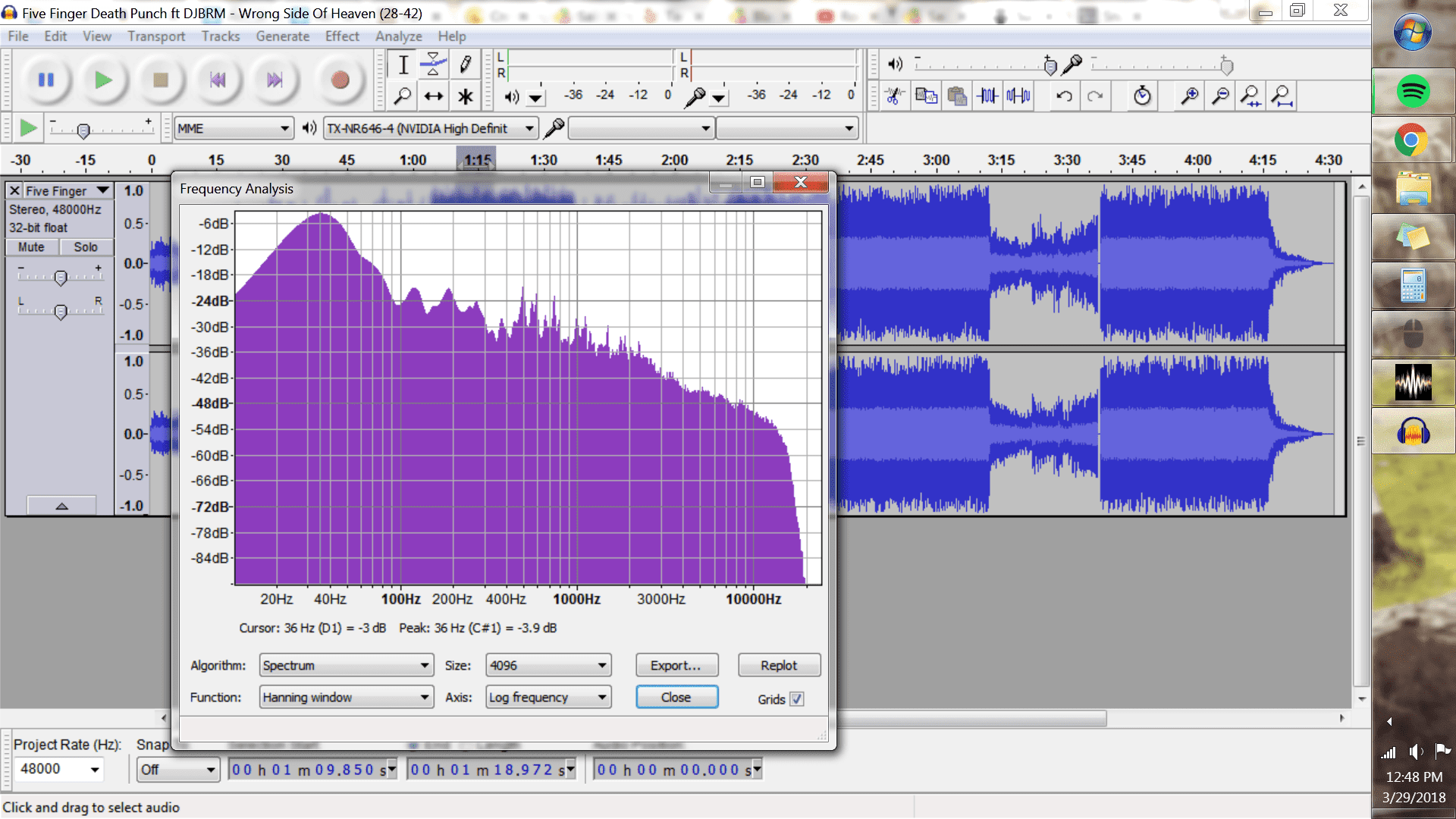Open Spotify from the taskbar

click(1413, 92)
